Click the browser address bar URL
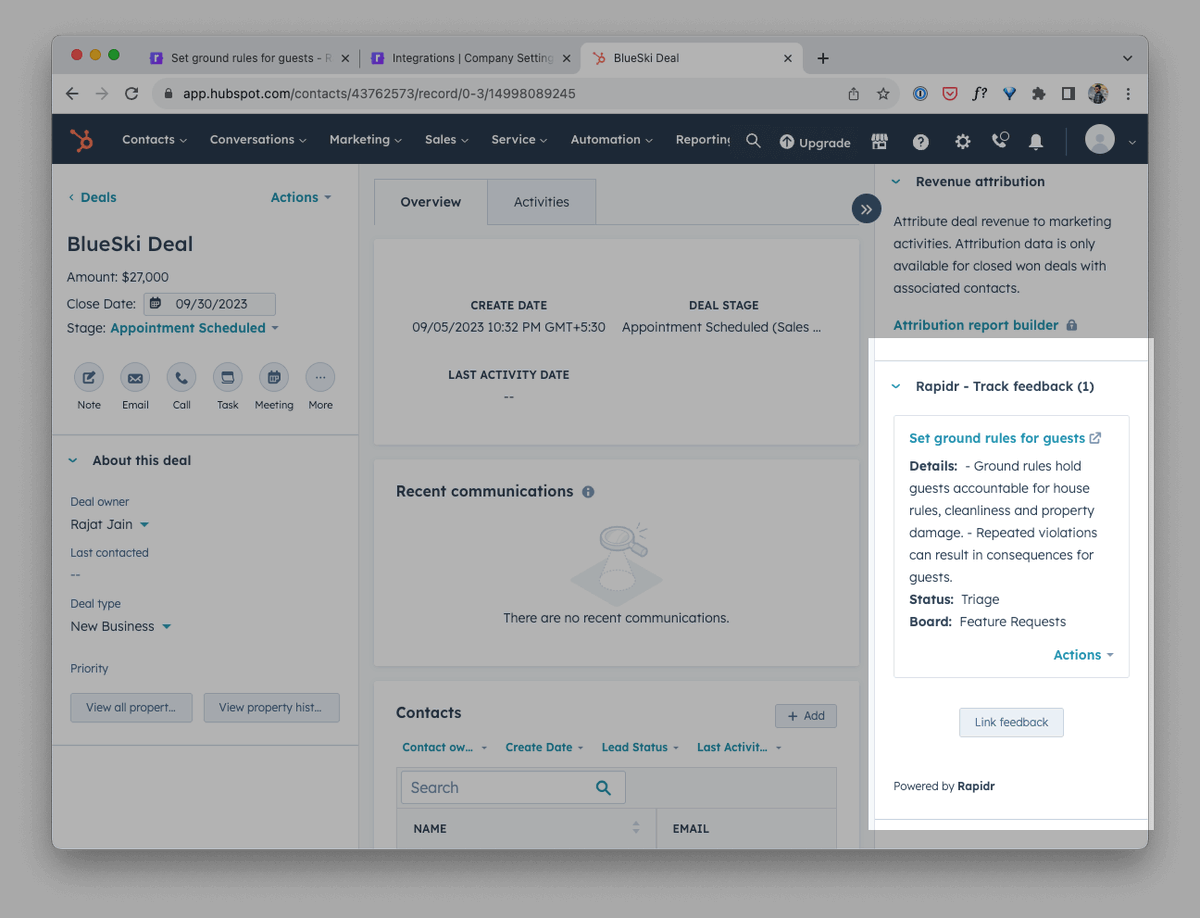This screenshot has width=1200, height=918. [379, 93]
